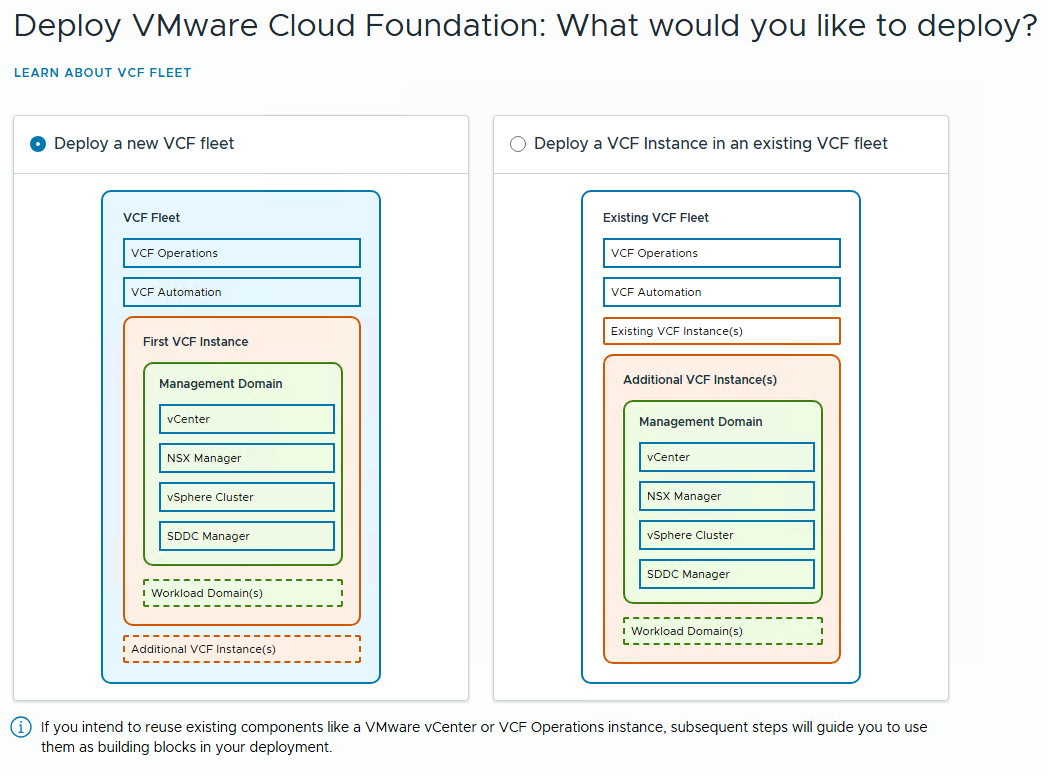Click VCF Operations box in the new fleet diagram
Image resolution: width=1048 pixels, height=776 pixels.
coord(241,253)
